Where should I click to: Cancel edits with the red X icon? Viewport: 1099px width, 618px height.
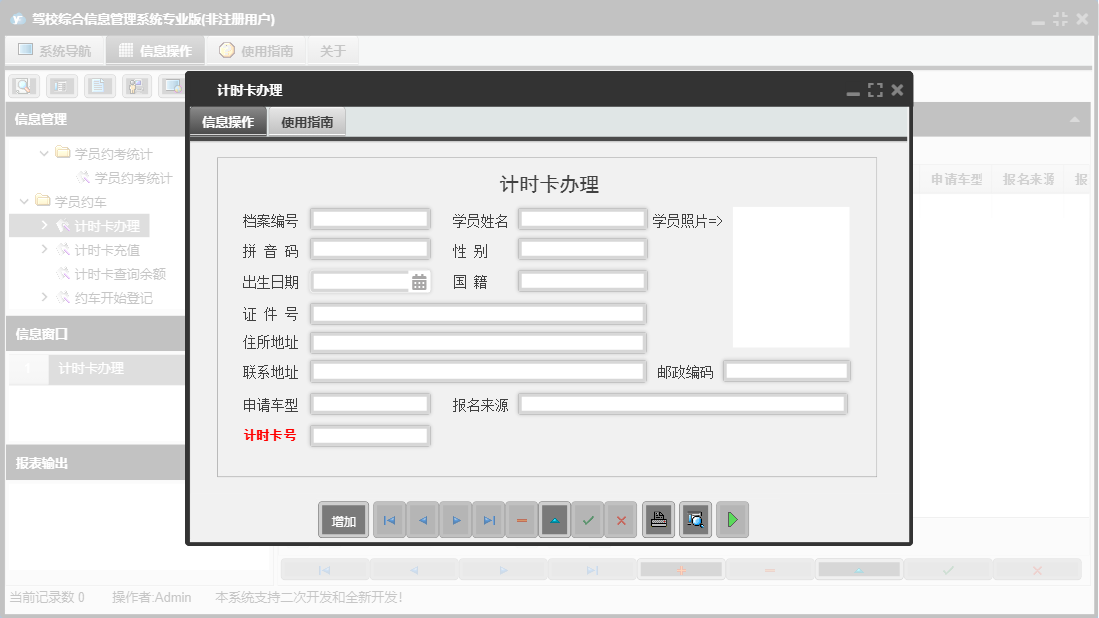tap(621, 519)
